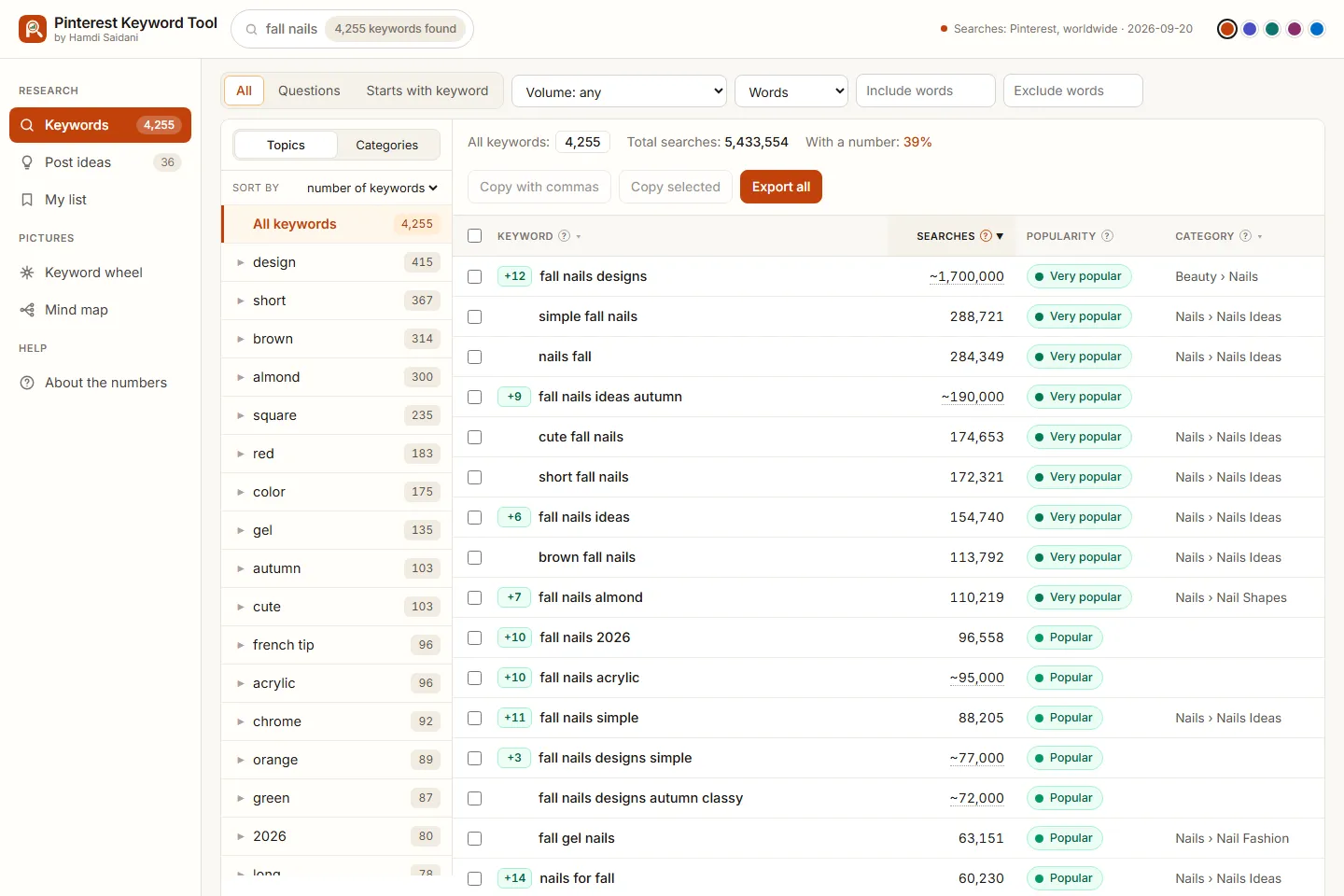Expand the short topic
This screenshot has height=896, width=1344.
pyautogui.click(x=240, y=301)
